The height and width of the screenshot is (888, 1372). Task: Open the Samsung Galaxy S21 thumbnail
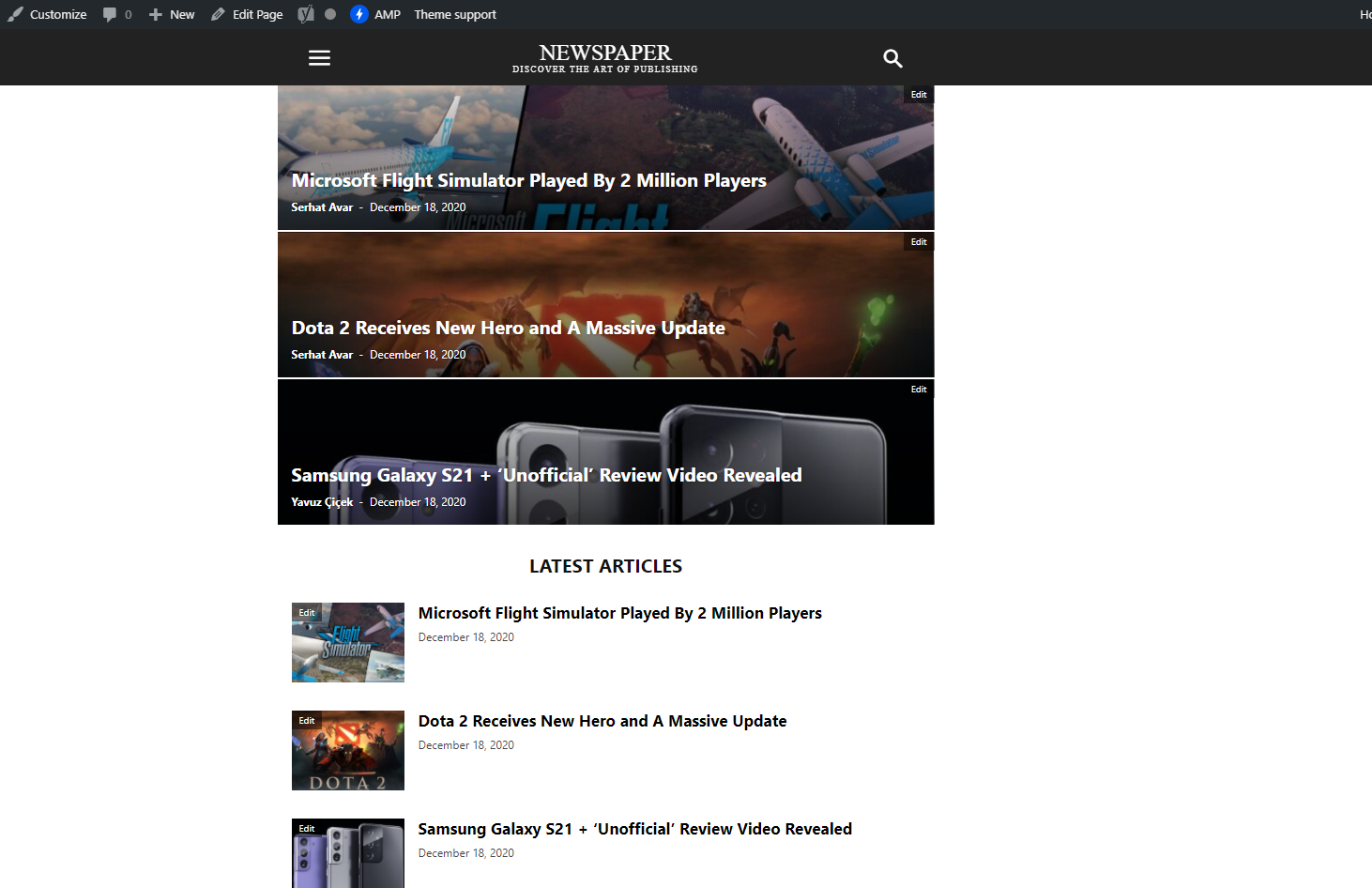click(x=348, y=853)
